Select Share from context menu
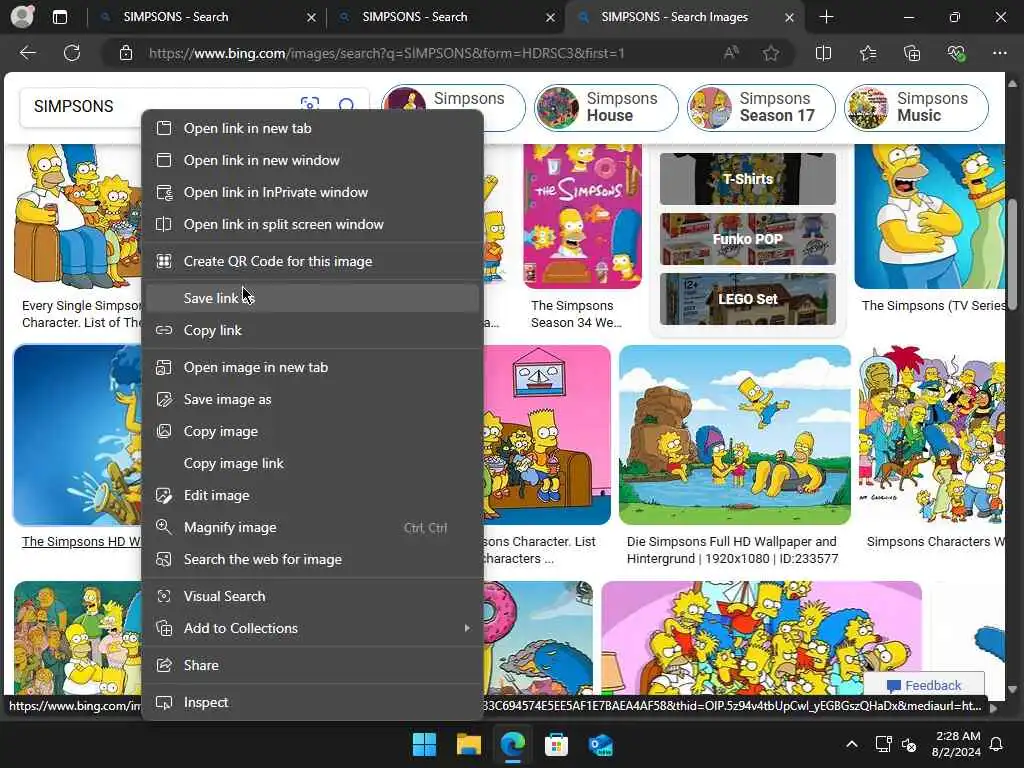 (x=313, y=665)
